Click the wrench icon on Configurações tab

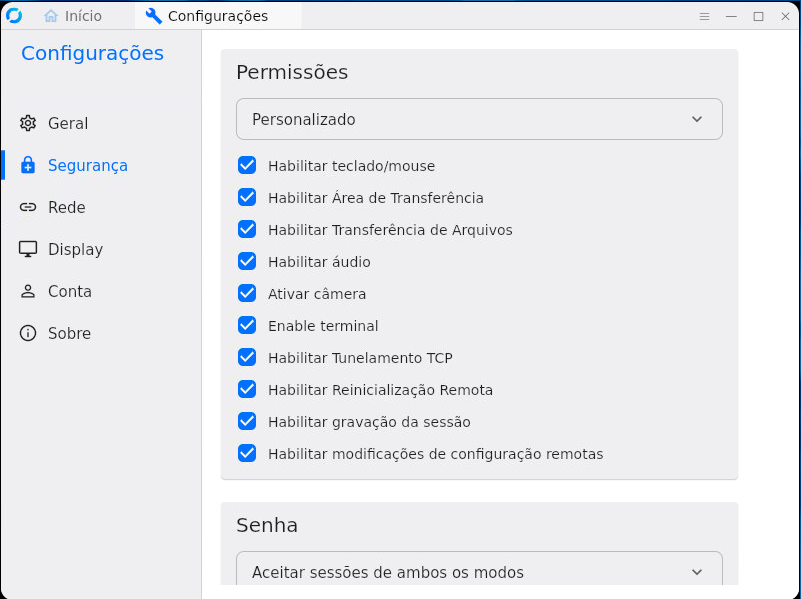153,16
